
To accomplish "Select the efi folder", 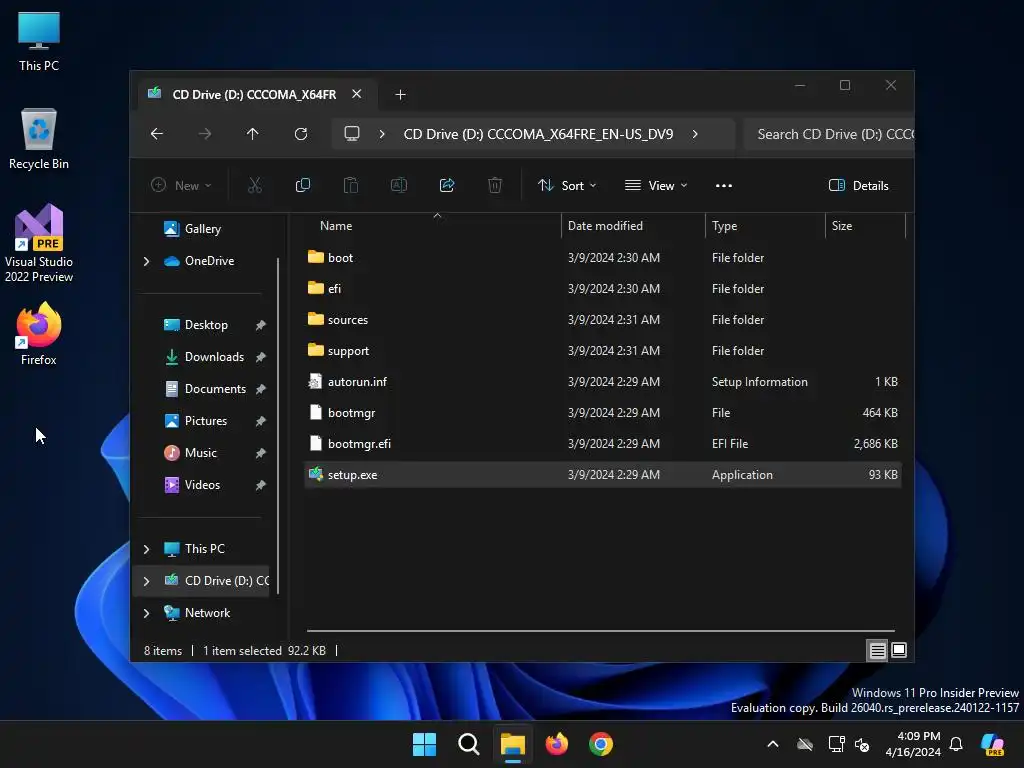I will pyautogui.click(x=603, y=289).
